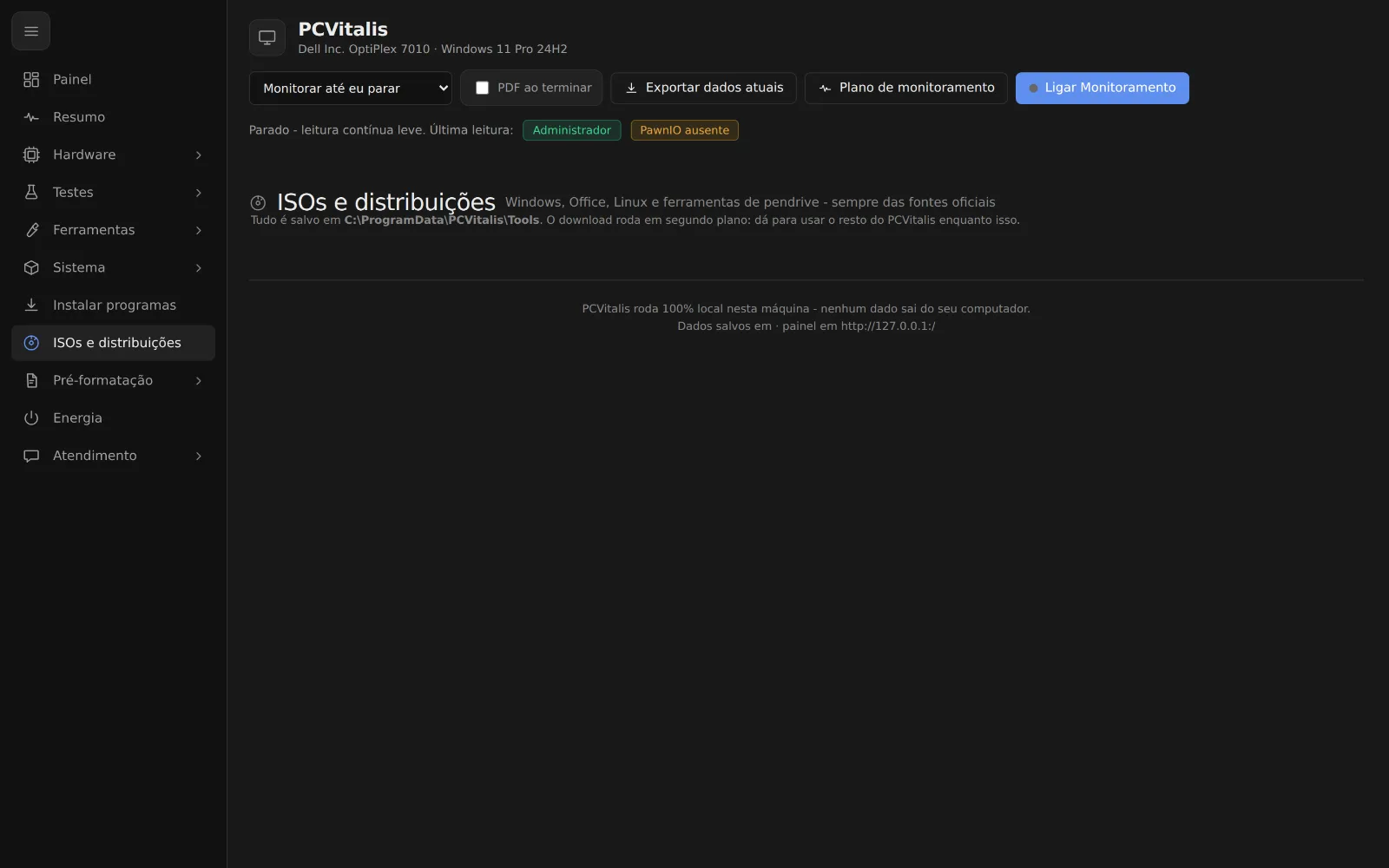Screen dimensions: 1389x868
Task: Click the PawnIO ausente status badge
Action: tap(684, 130)
